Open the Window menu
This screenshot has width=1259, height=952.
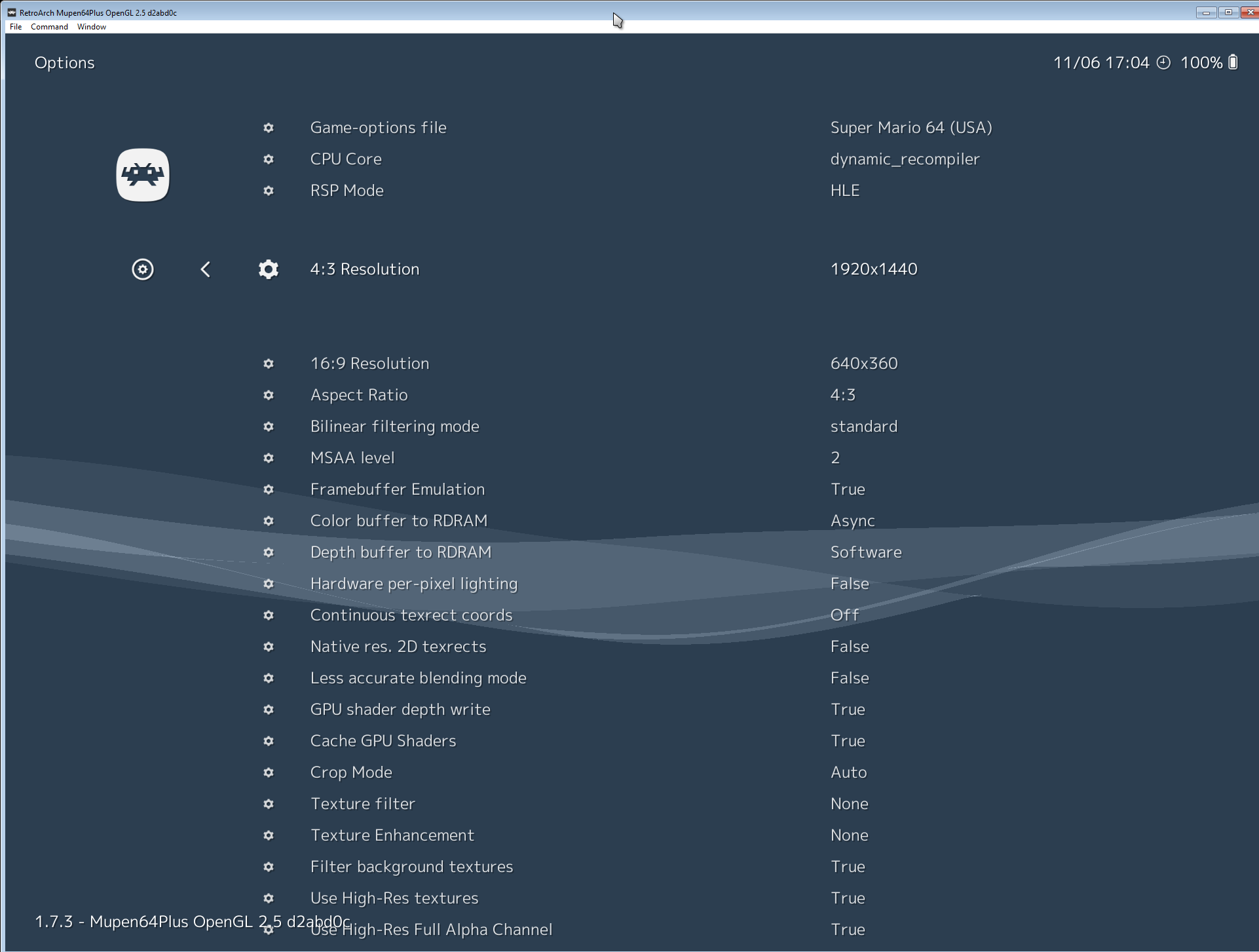(92, 27)
